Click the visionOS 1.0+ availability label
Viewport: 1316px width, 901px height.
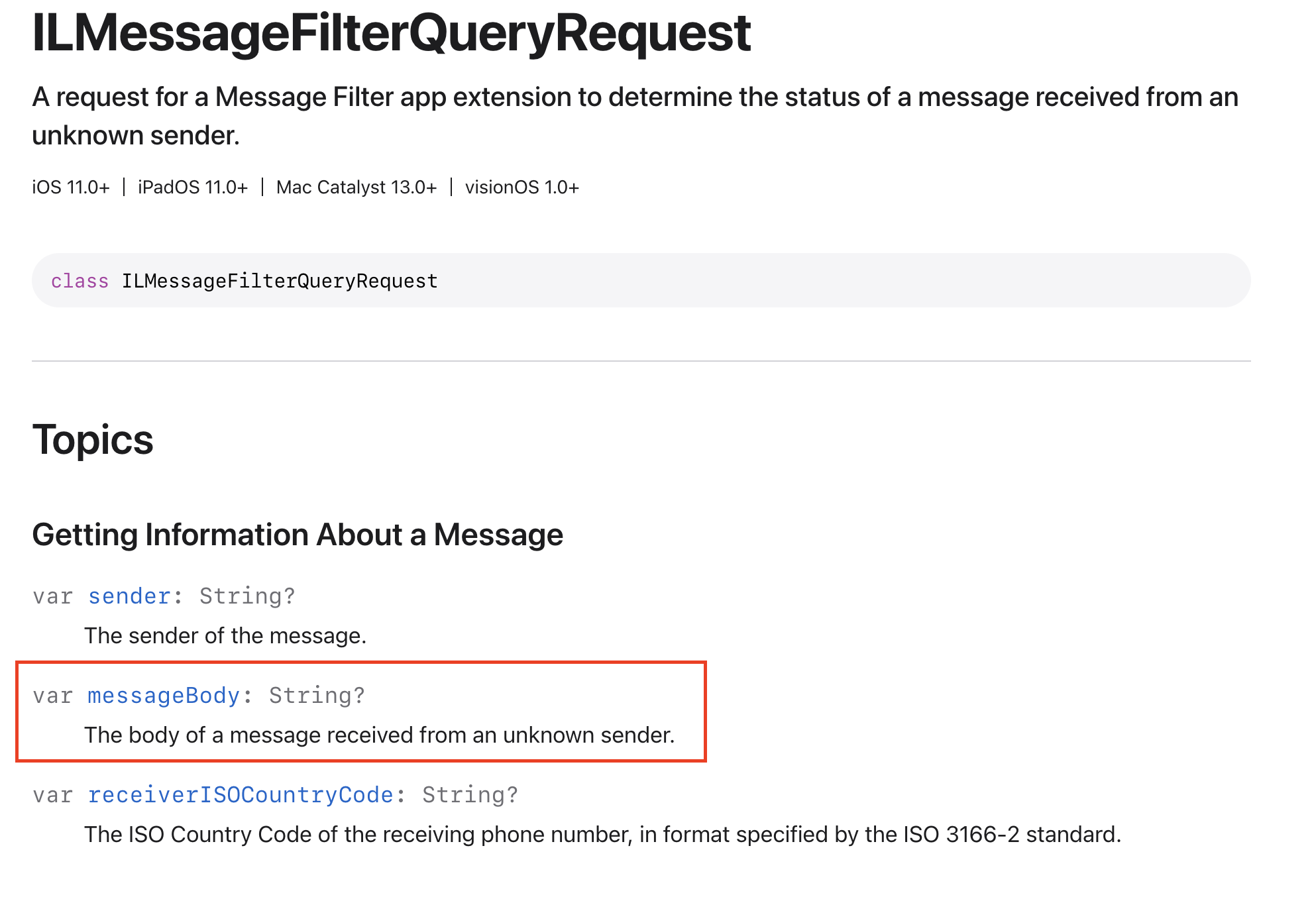(x=522, y=187)
